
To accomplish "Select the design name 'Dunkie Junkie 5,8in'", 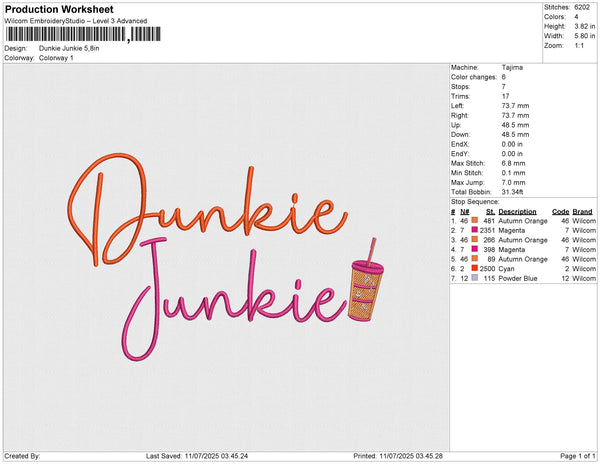I will pos(69,48).
